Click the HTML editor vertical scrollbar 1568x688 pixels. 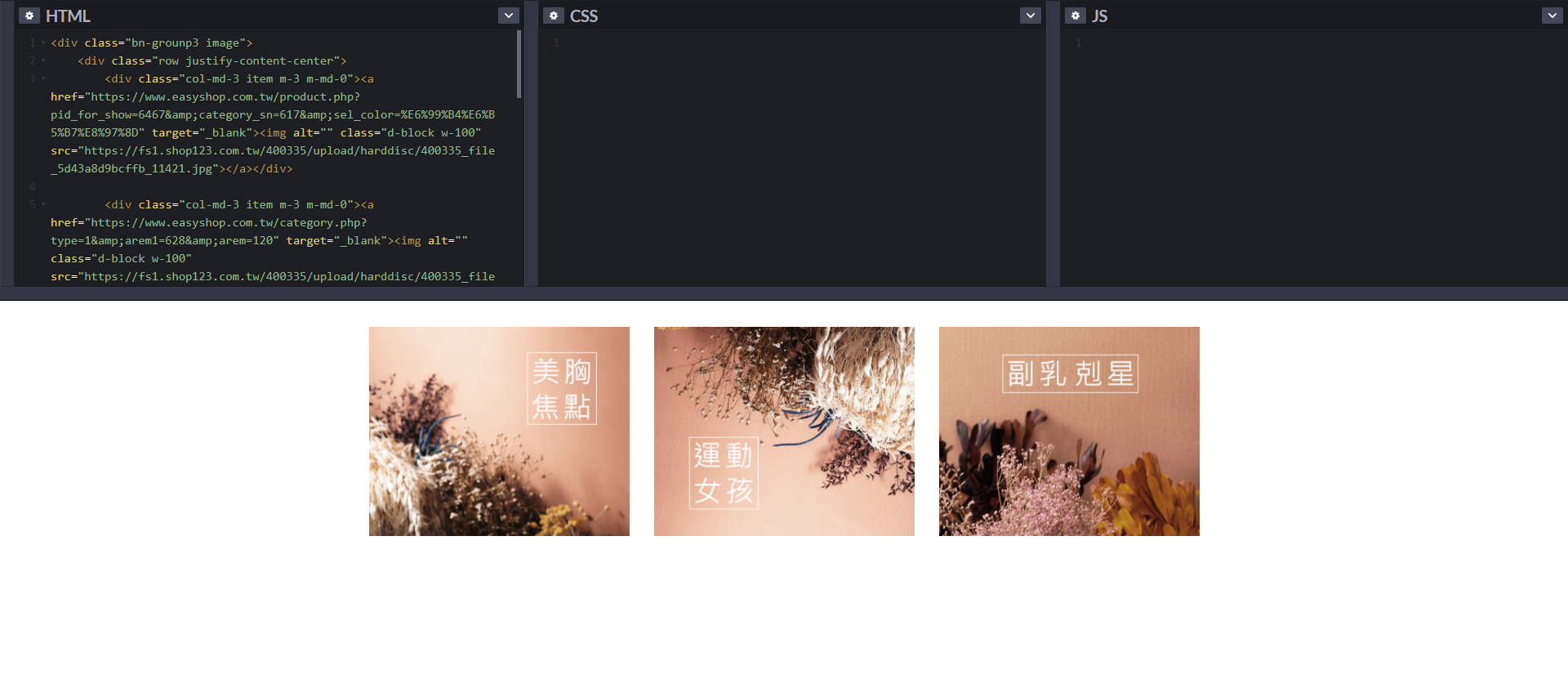click(519, 65)
